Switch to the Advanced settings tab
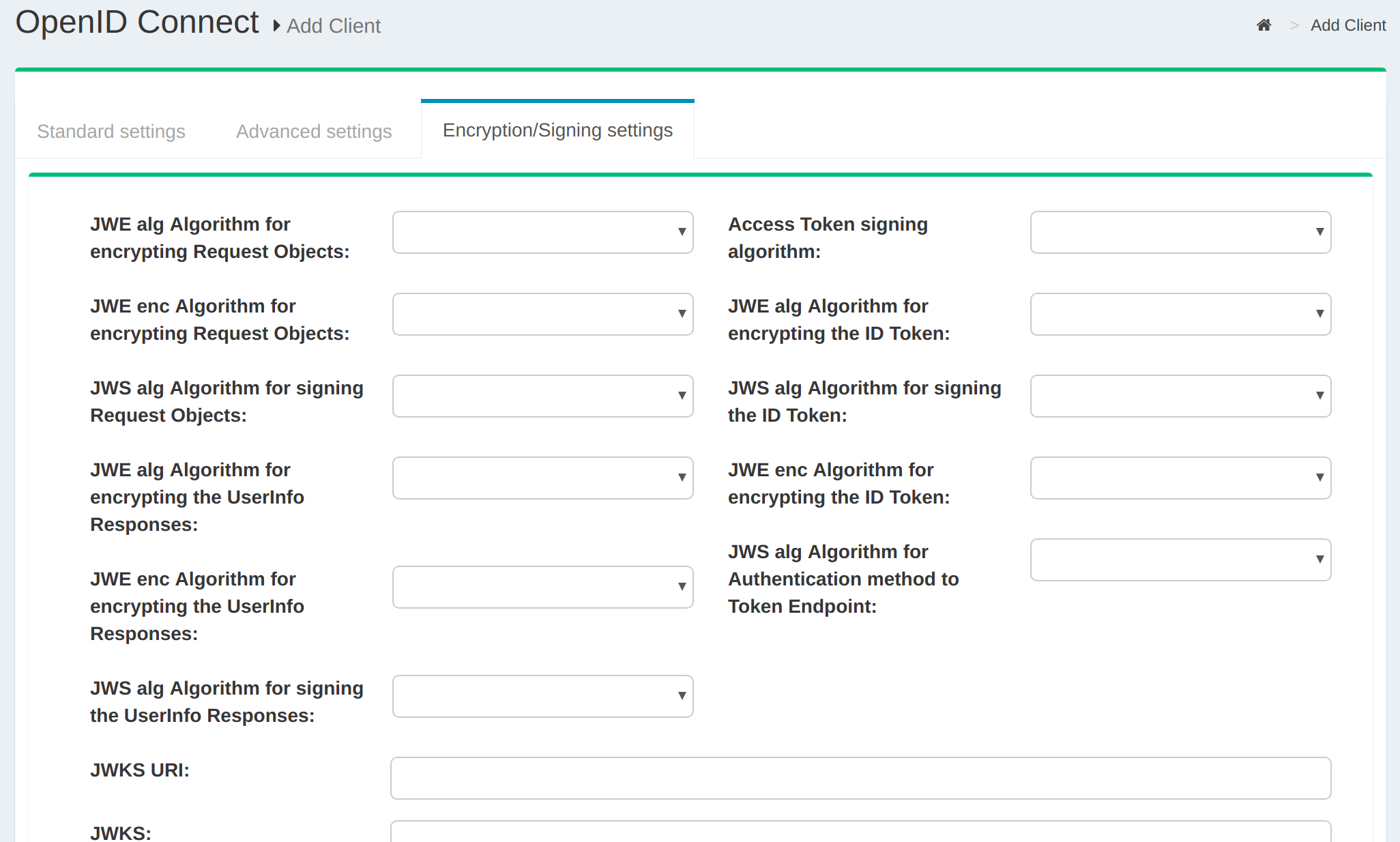The image size is (1400, 842). tap(313, 131)
